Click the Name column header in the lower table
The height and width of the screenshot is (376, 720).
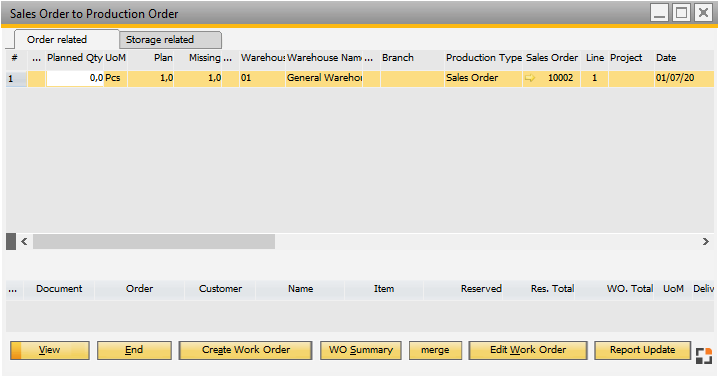pos(300,289)
